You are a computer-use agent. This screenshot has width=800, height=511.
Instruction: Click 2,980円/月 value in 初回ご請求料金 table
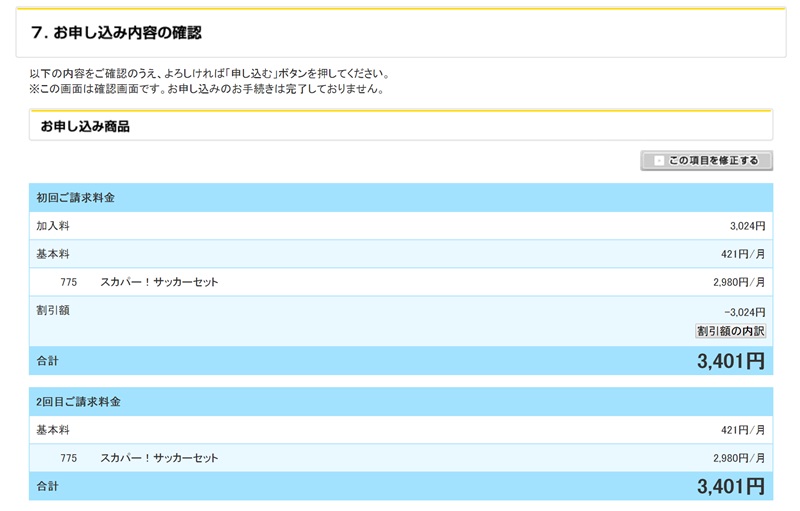point(739,282)
